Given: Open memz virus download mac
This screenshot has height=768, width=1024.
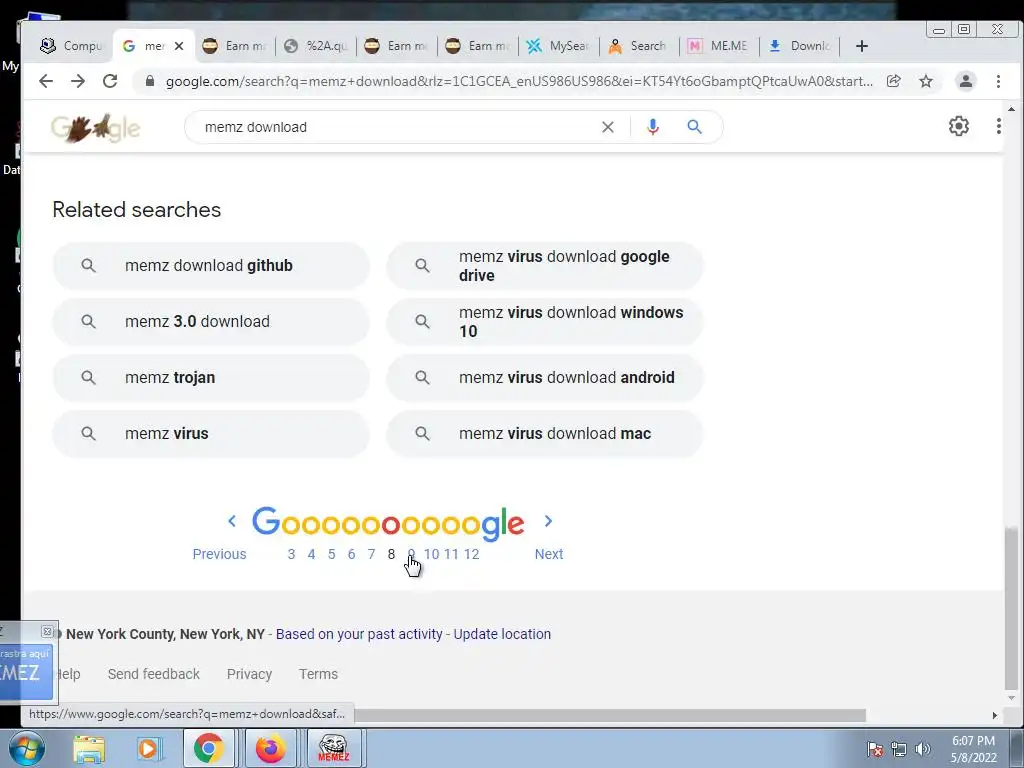Looking at the screenshot, I should coord(545,434).
